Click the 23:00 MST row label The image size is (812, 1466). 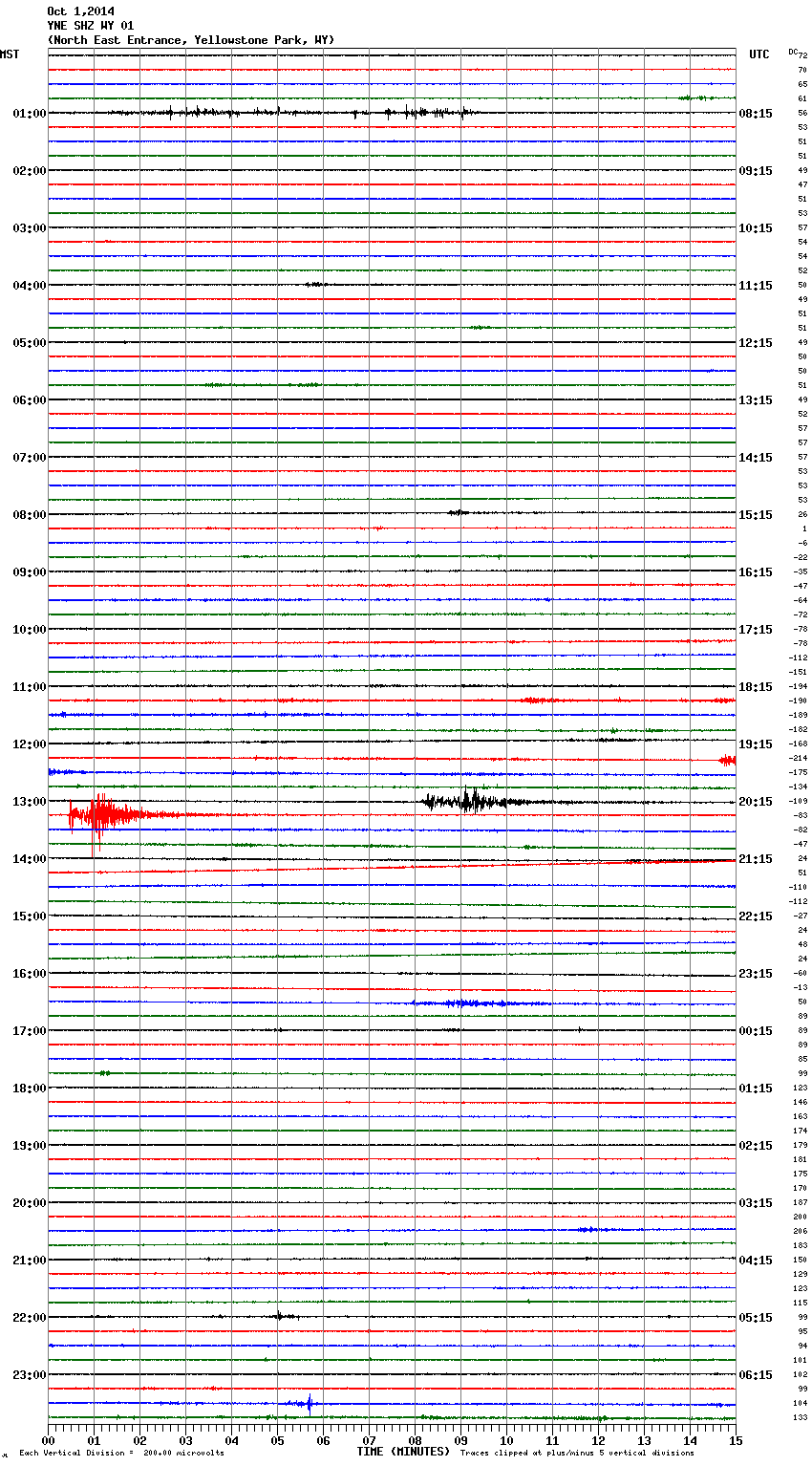[x=30, y=1375]
